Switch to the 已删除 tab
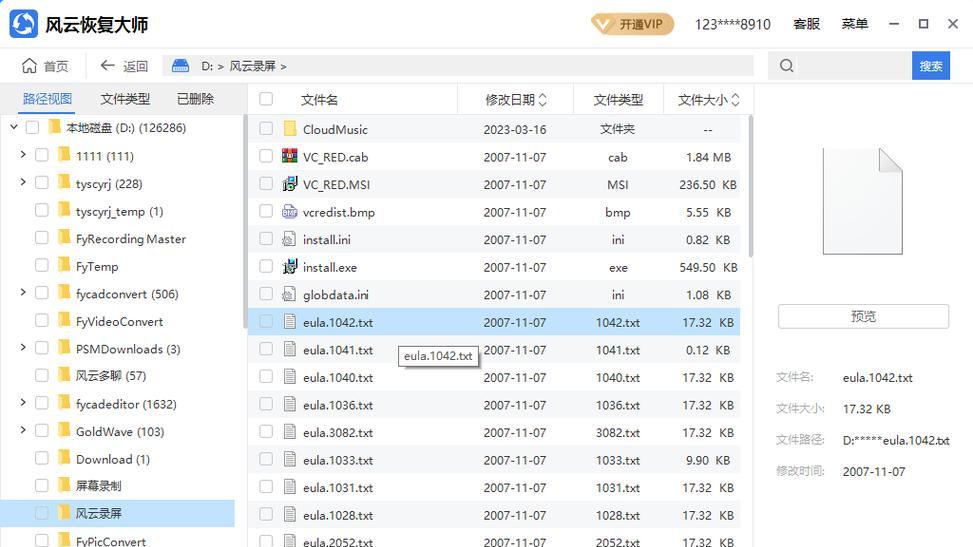Image resolution: width=973 pixels, height=547 pixels. (x=195, y=99)
